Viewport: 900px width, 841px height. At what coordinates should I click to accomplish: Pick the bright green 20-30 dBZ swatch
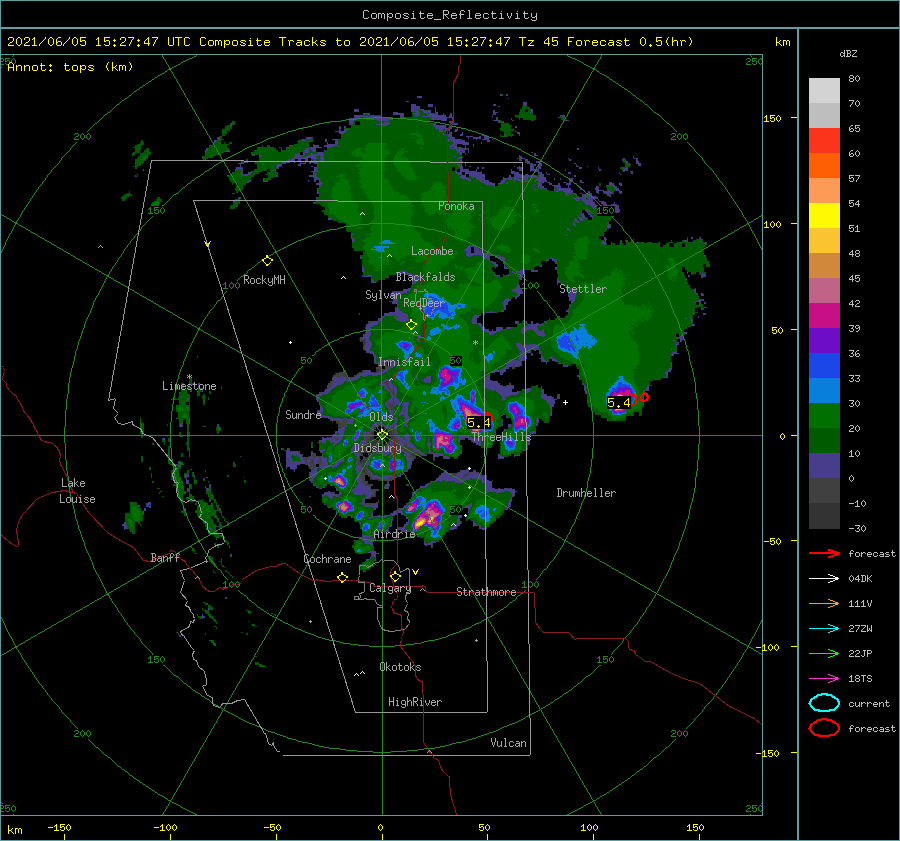824,416
